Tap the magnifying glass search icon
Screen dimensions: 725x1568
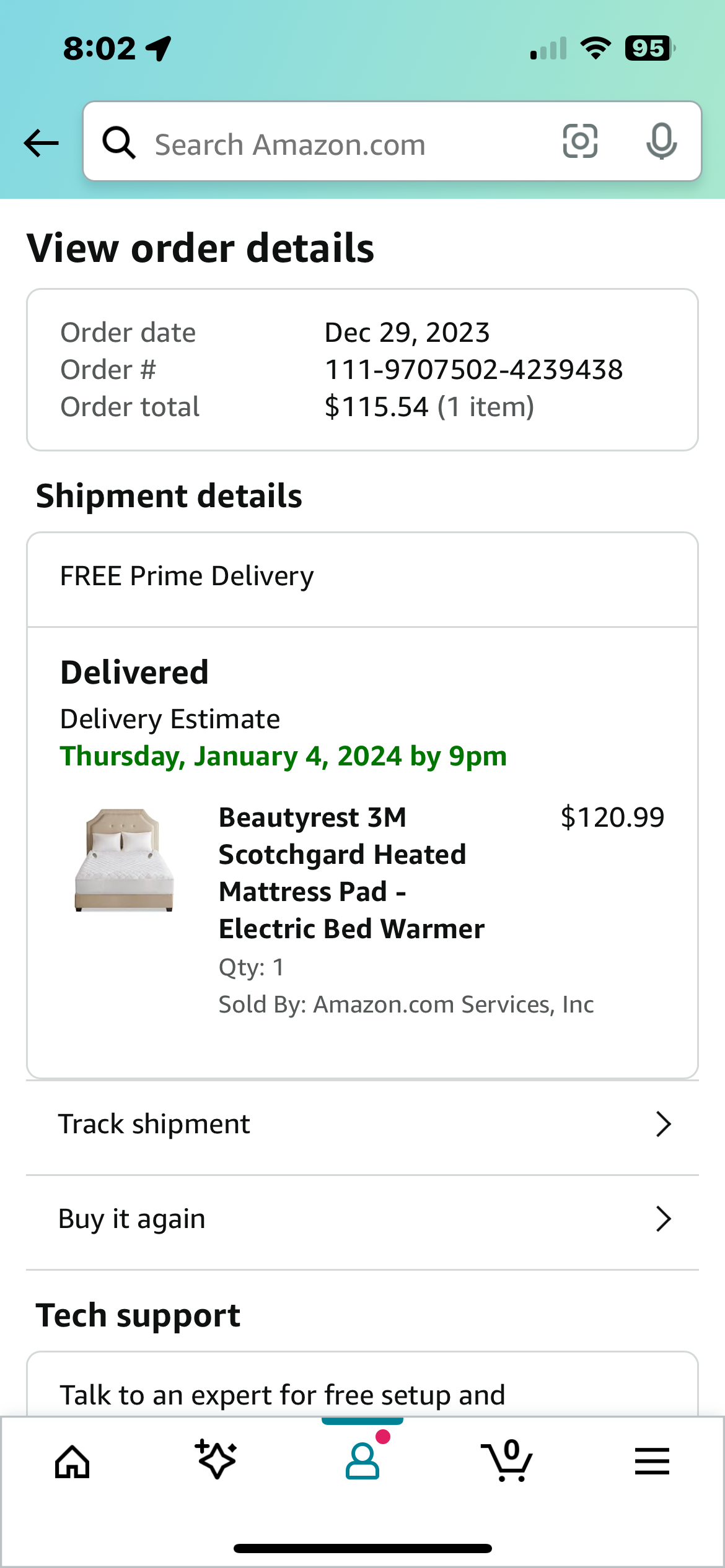coord(119,142)
